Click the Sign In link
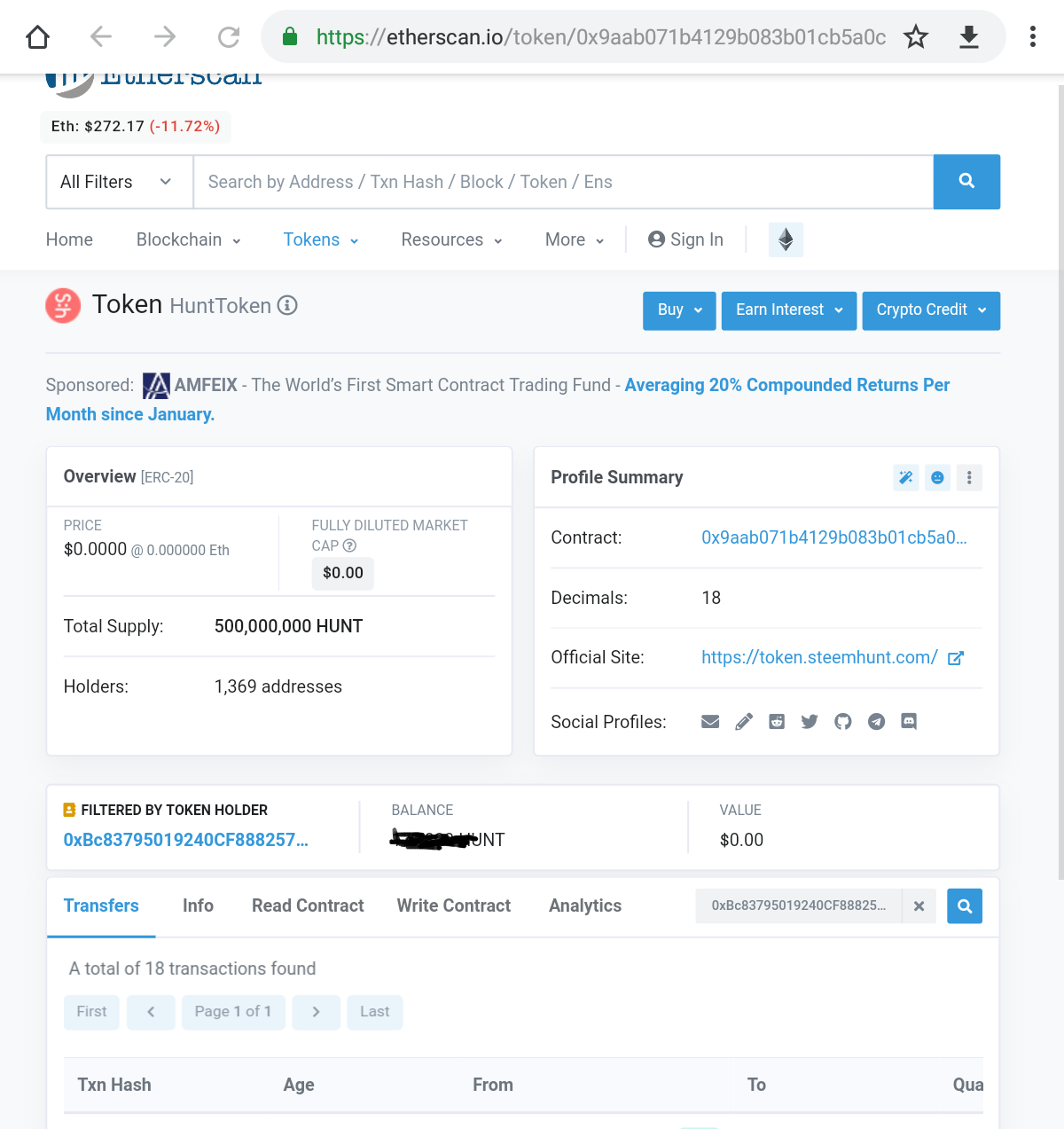 click(x=685, y=239)
